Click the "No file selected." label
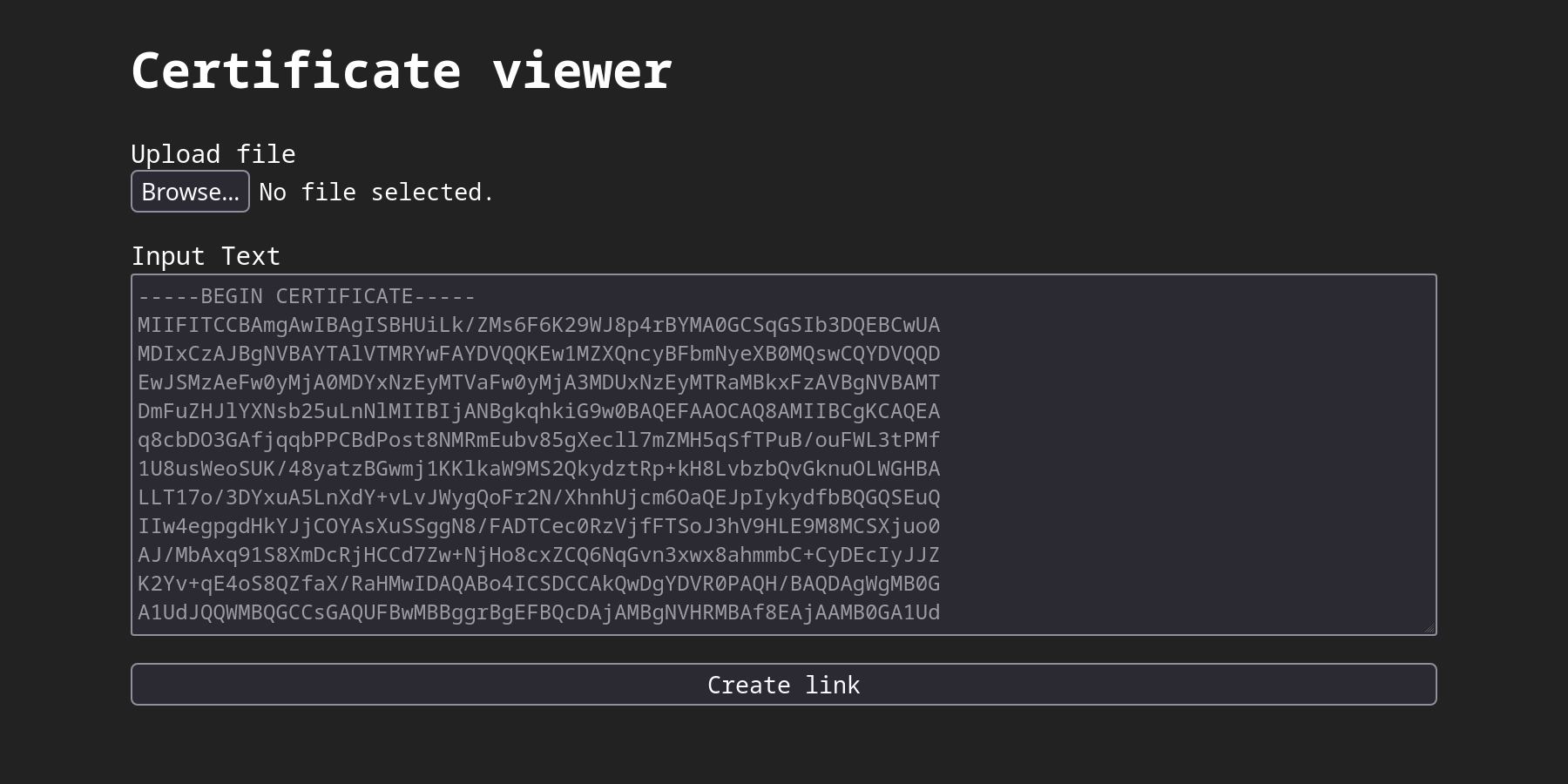This screenshot has height=784, width=1568. [x=376, y=193]
